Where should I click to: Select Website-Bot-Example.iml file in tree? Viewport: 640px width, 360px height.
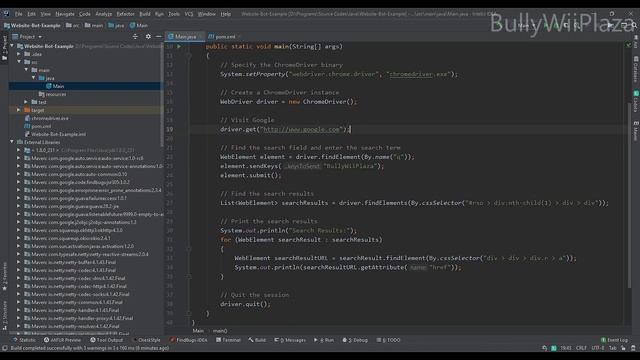pos(55,134)
